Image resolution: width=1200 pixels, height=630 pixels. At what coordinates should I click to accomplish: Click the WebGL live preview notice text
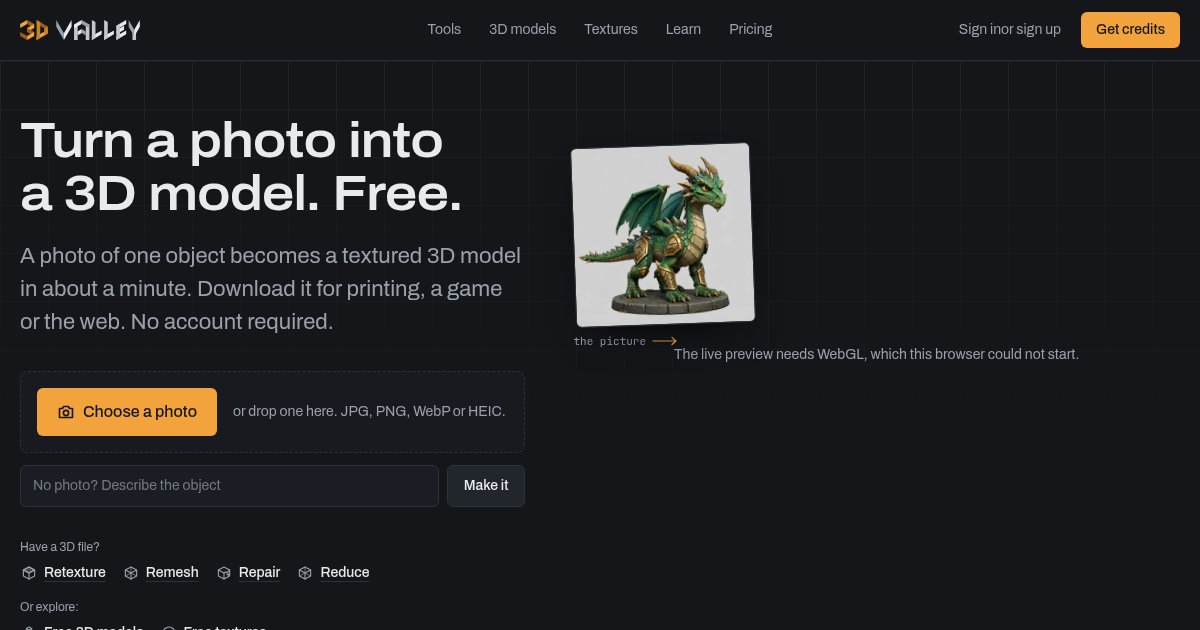[x=876, y=354]
